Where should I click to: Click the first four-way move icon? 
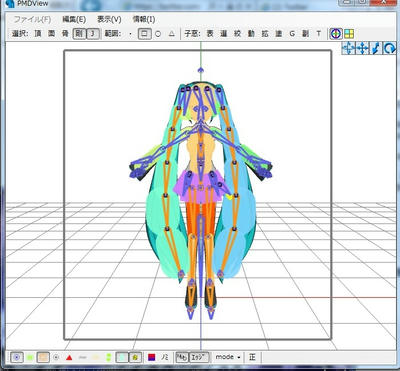(x=349, y=49)
